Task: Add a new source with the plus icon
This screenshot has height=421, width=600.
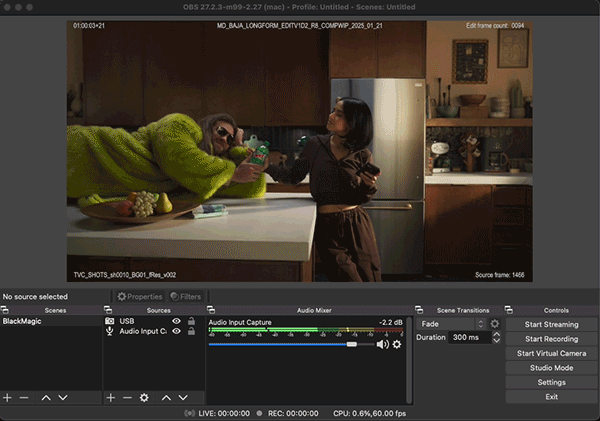Action: 111,398
